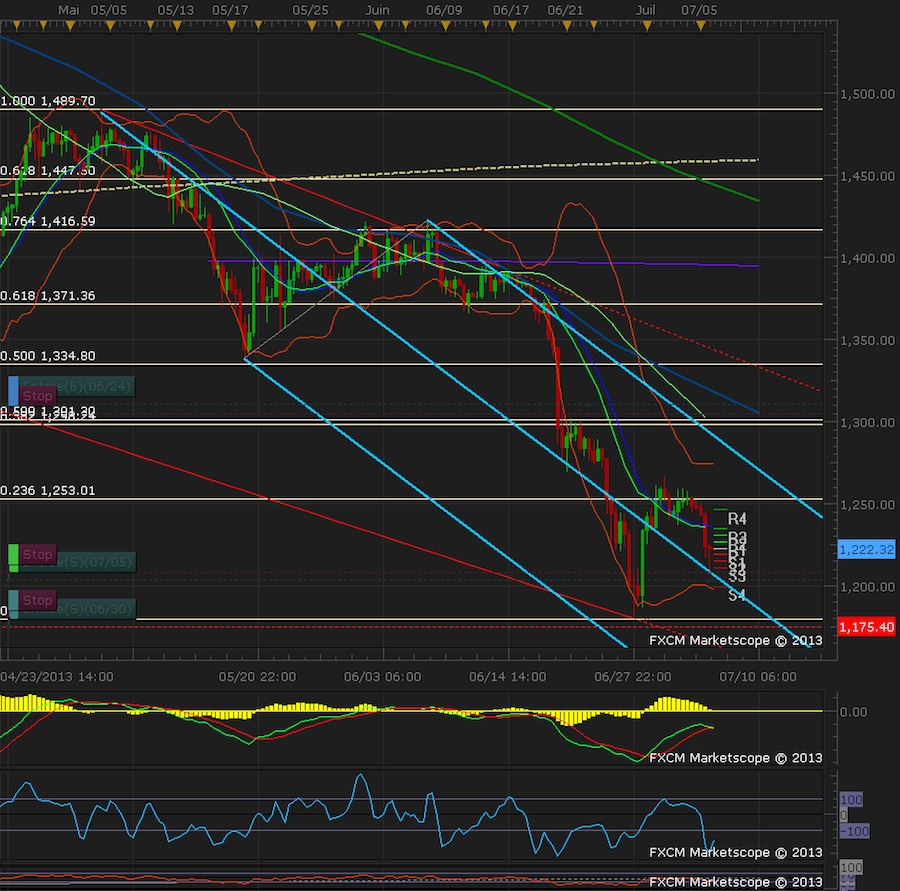
Task: Click the blue current price tag 1,222.32
Action: pyautogui.click(x=866, y=550)
